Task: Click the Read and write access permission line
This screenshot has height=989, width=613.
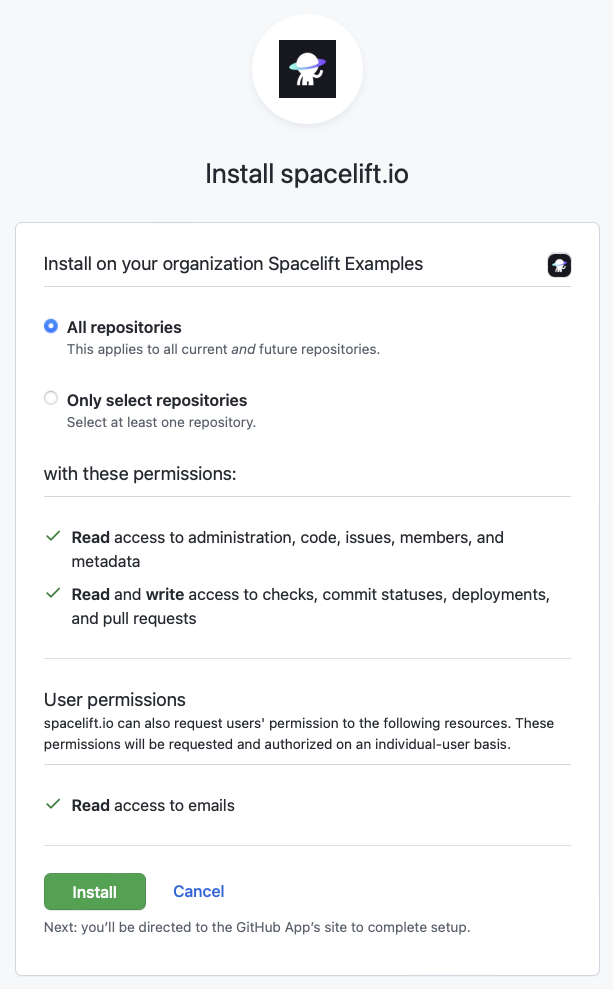Action: [x=310, y=606]
